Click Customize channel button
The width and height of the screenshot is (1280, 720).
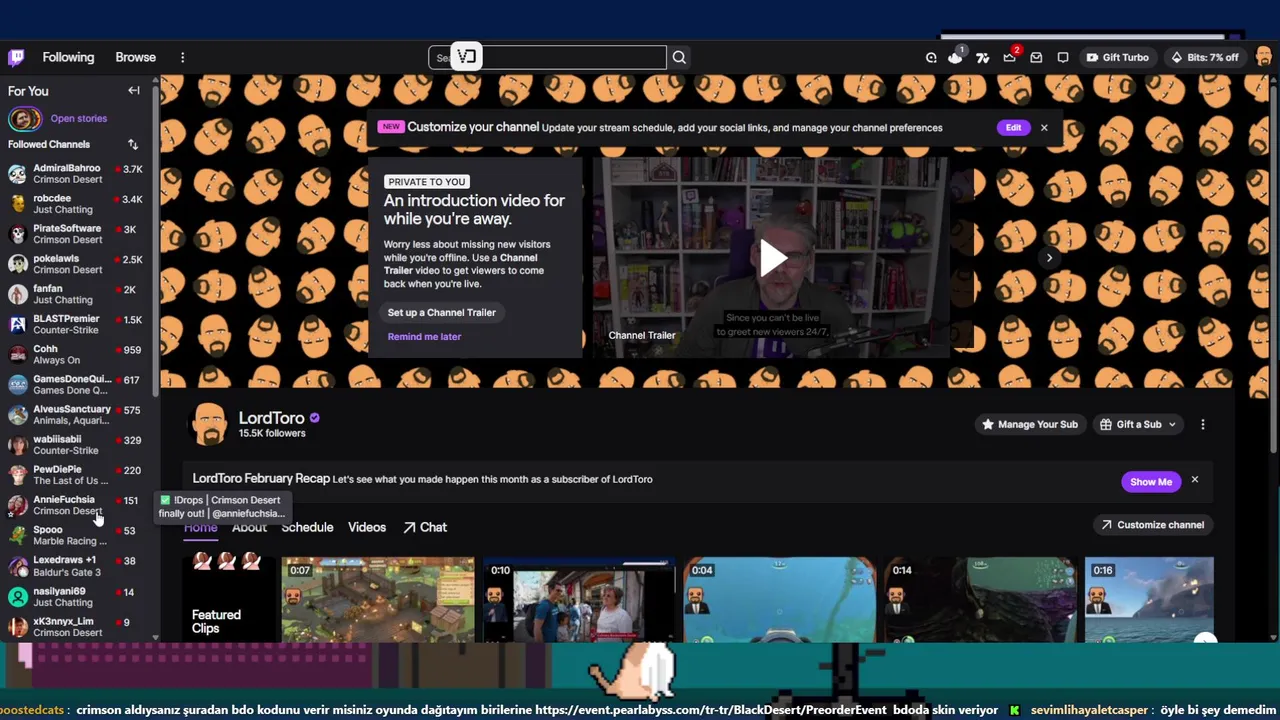coord(1152,525)
